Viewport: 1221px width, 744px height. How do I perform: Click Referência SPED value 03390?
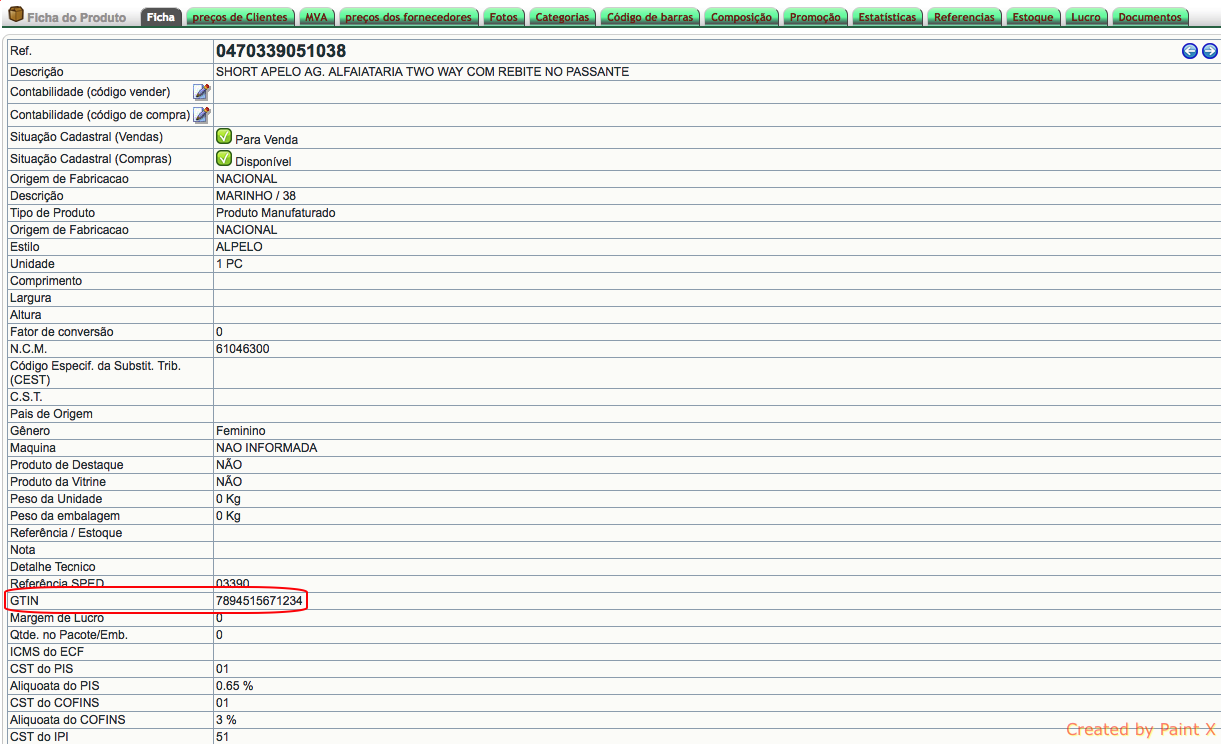[233, 583]
